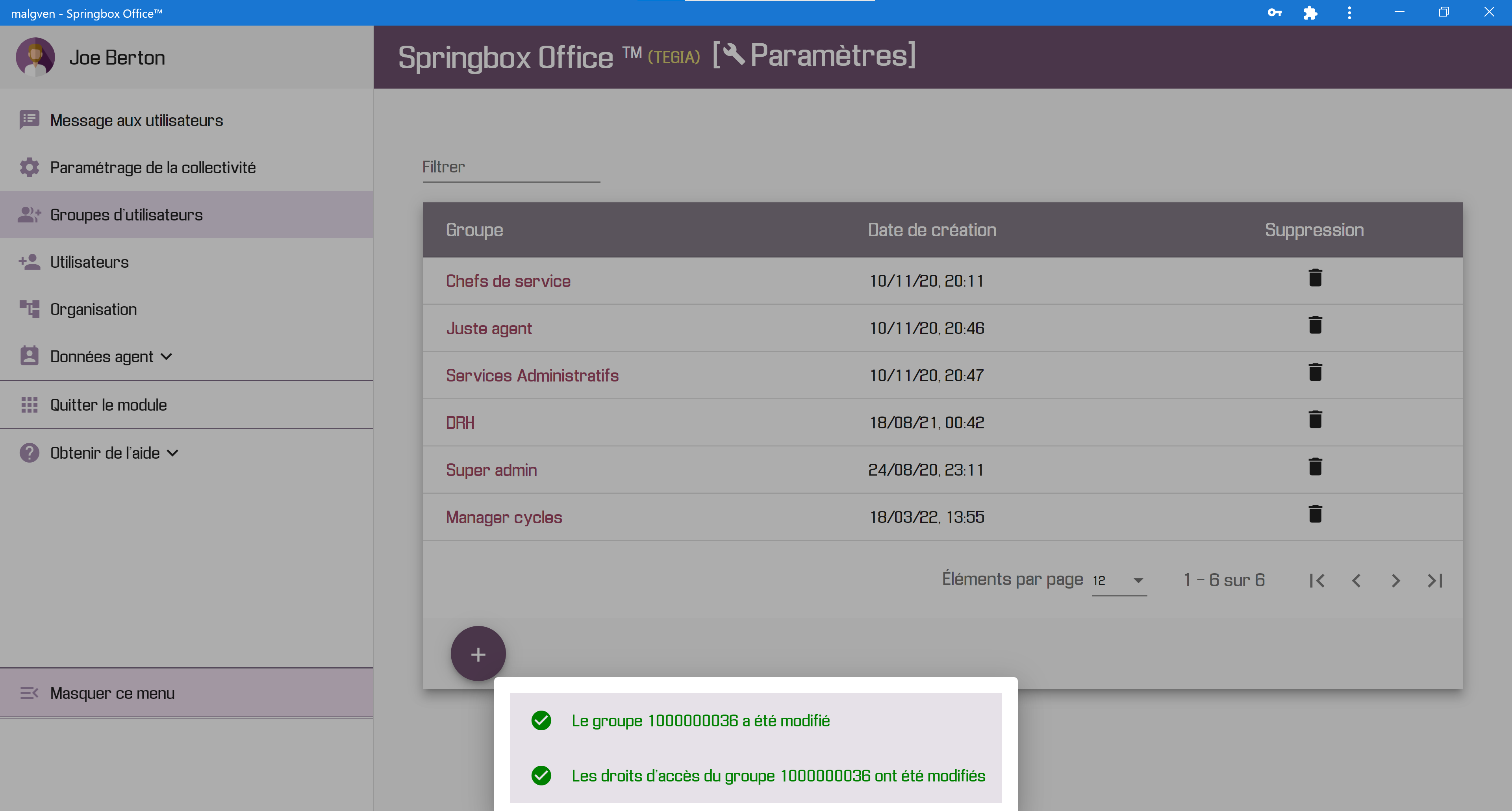This screenshot has height=811, width=1512.
Task: Go to next page of groups
Action: click(1395, 580)
